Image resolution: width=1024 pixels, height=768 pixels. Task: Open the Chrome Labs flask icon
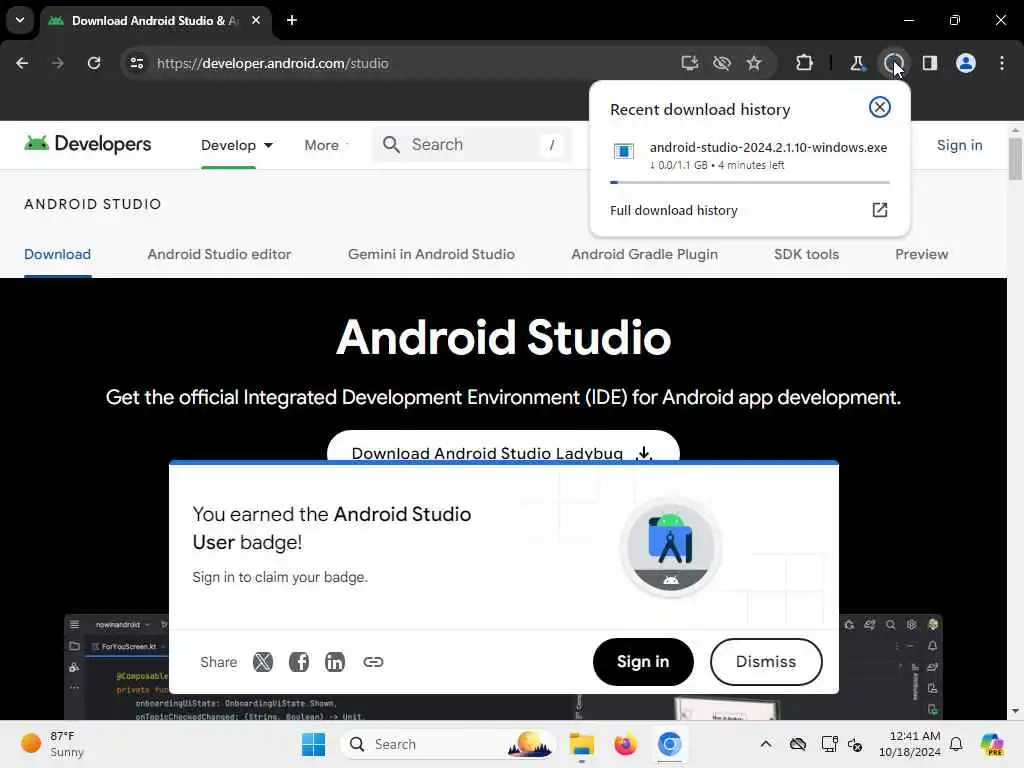[x=857, y=63]
